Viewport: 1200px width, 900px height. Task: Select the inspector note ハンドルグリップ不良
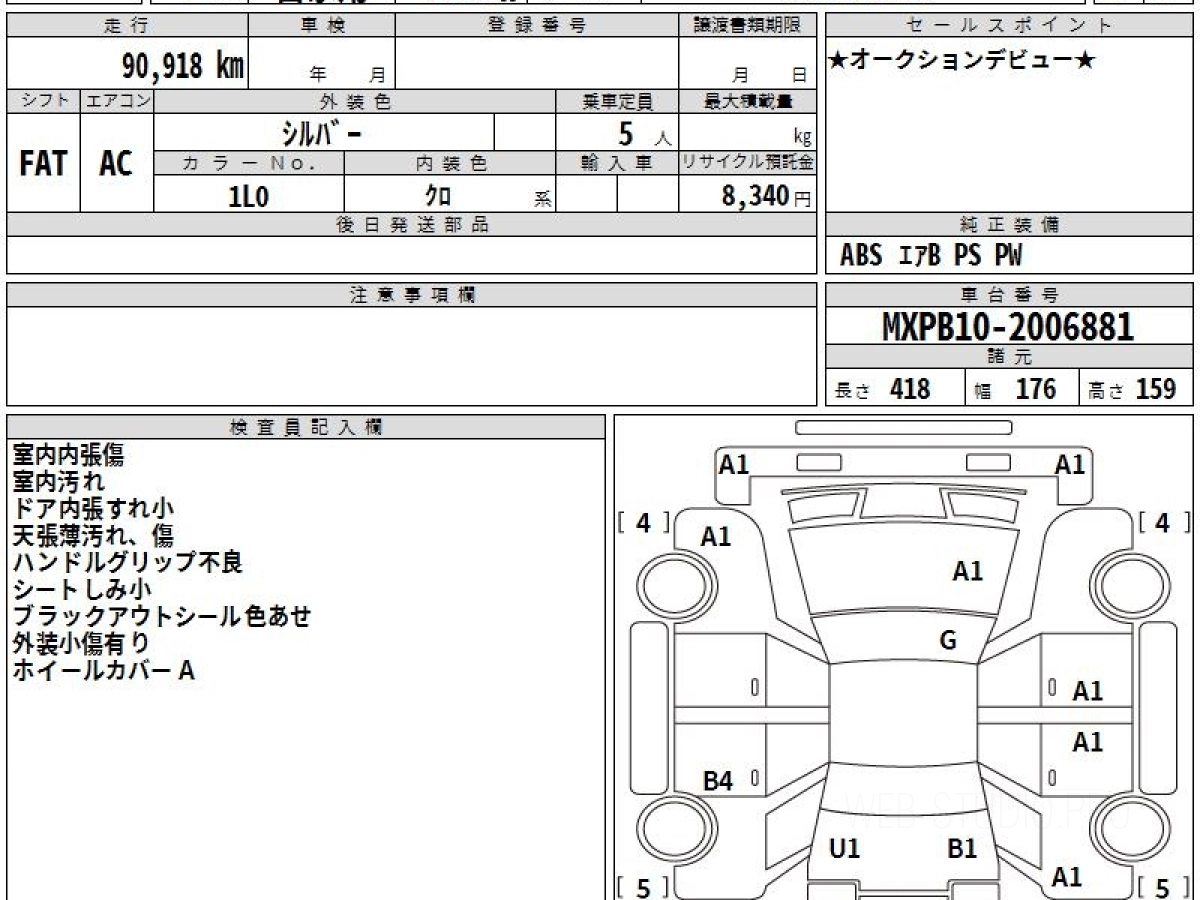pyautogui.click(x=128, y=563)
